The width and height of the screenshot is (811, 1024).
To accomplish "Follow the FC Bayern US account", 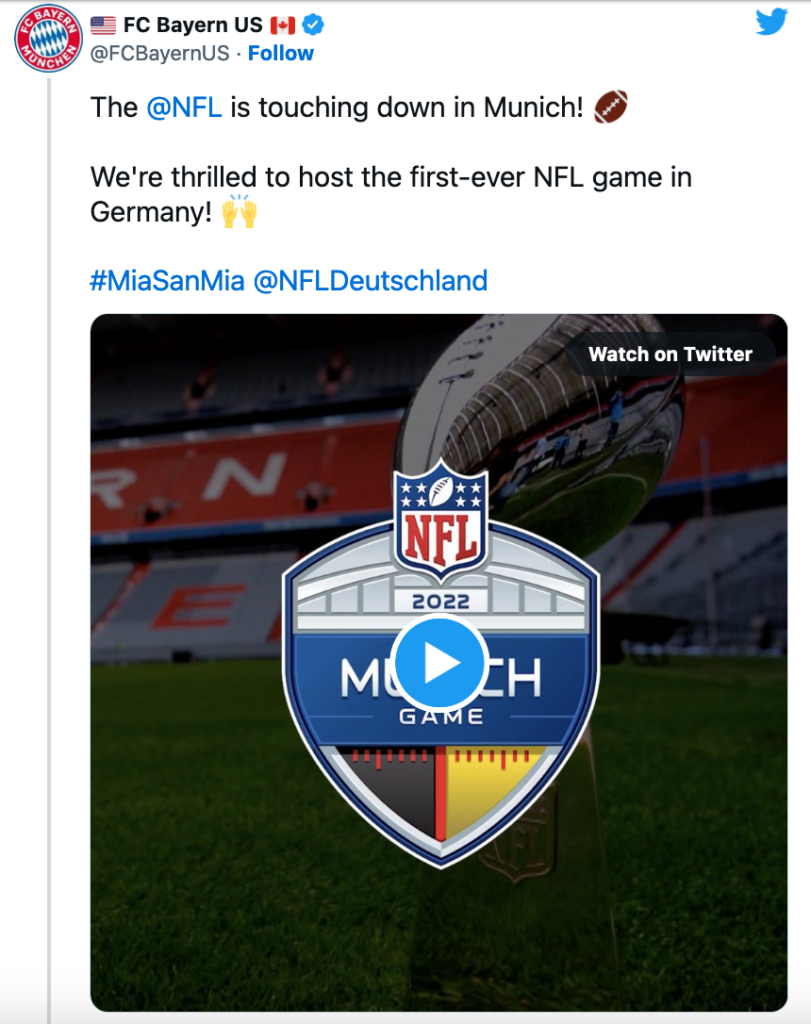I will pos(281,53).
